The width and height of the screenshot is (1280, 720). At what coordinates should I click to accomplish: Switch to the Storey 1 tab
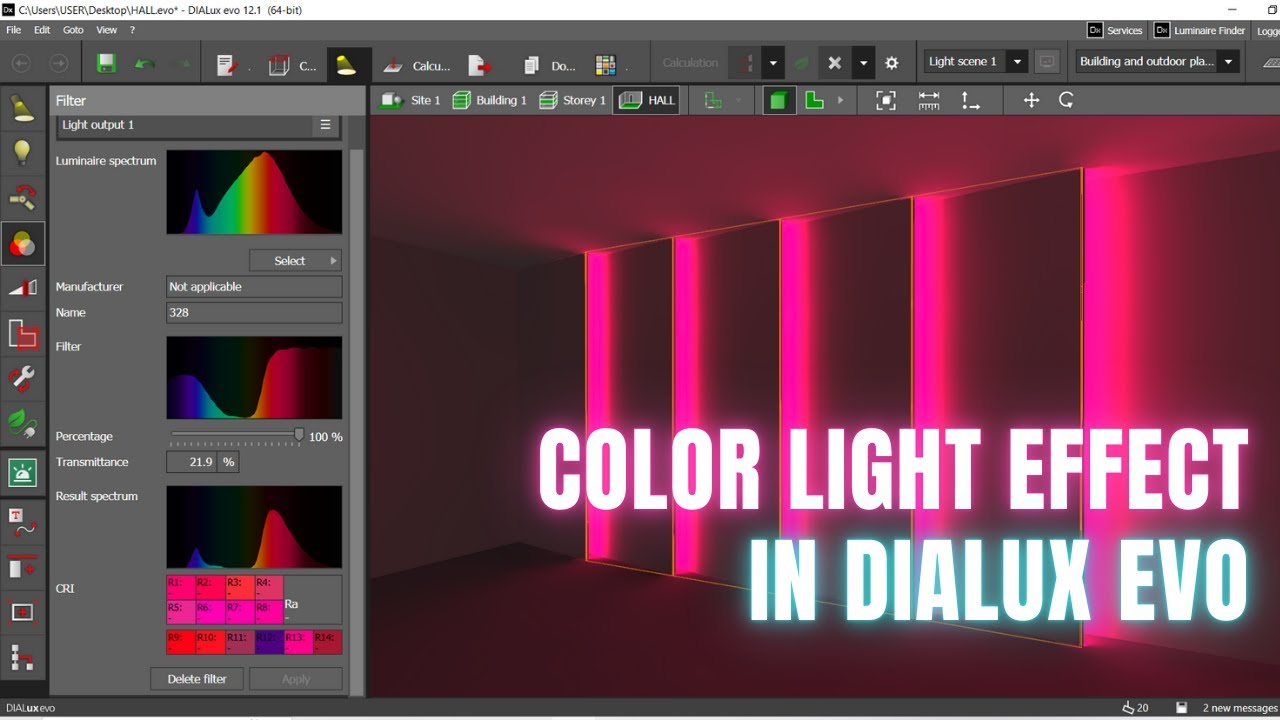click(572, 100)
